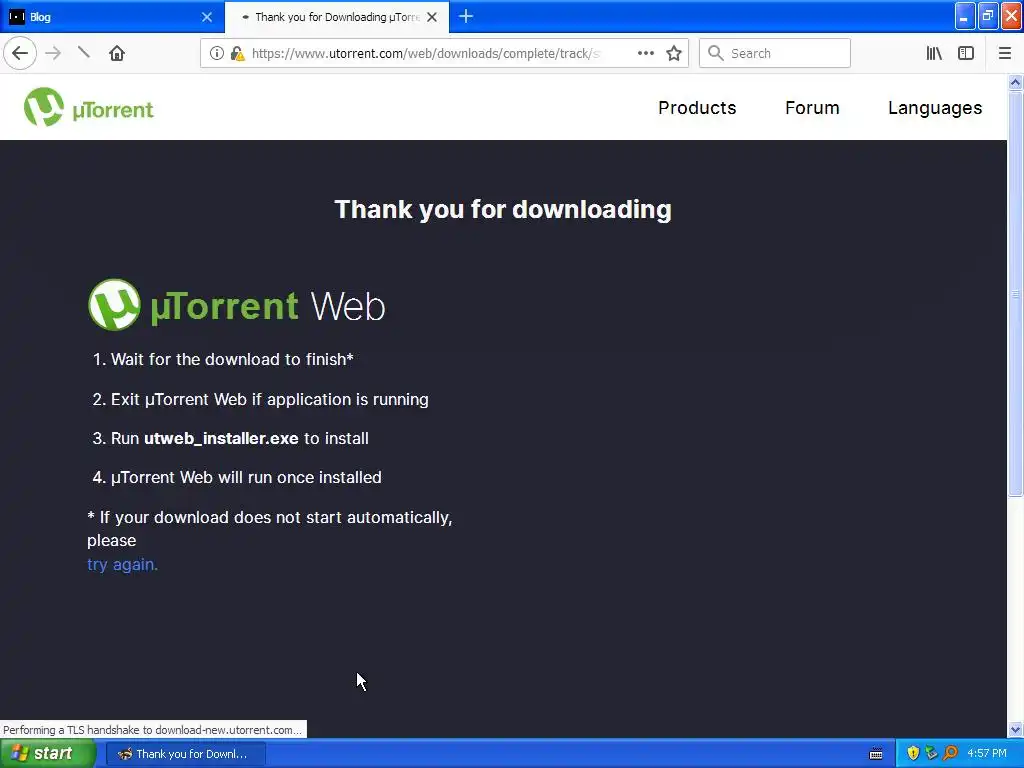Click the scrollbar up arrow
This screenshot has height=768, width=1024.
click(x=1015, y=82)
